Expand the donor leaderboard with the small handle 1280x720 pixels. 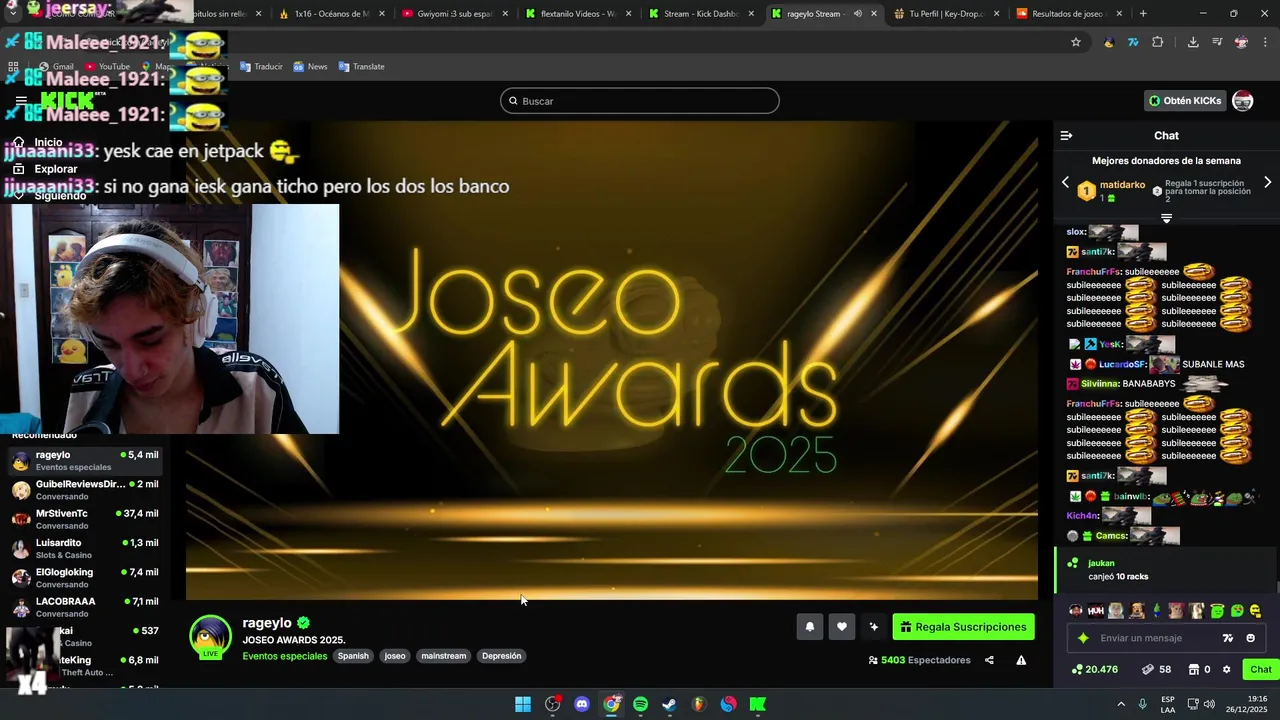(1166, 218)
